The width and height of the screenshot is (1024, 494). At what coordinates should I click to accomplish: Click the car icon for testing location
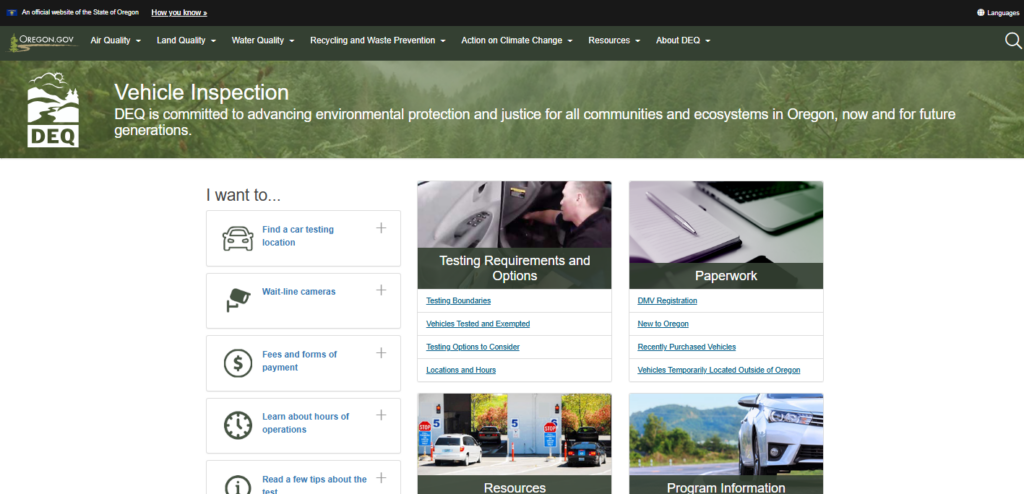(237, 237)
